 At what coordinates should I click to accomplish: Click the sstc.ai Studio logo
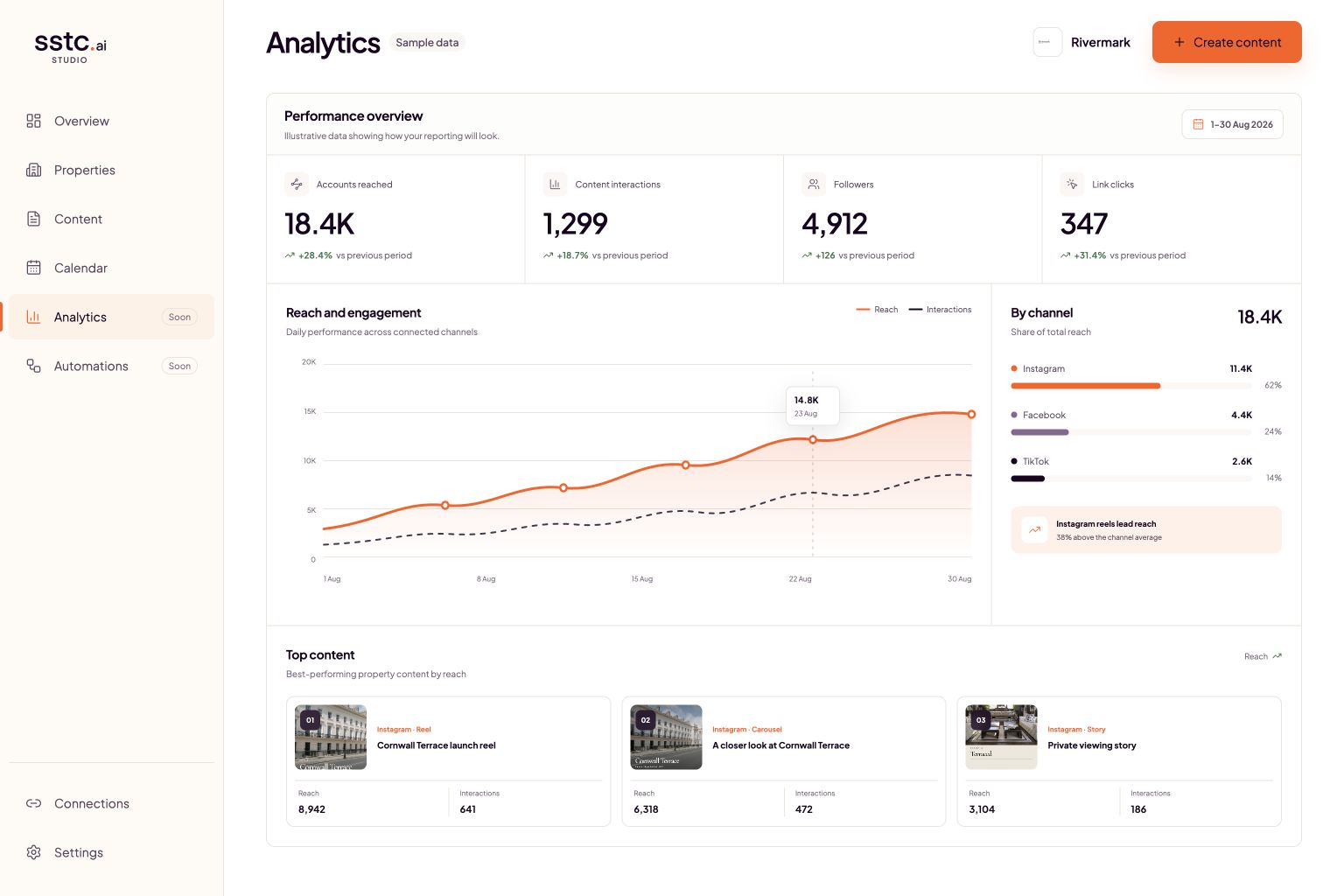[x=70, y=47]
